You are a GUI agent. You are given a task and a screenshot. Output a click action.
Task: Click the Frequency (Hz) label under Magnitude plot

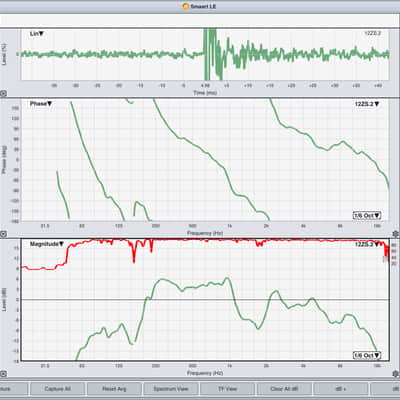click(x=205, y=373)
